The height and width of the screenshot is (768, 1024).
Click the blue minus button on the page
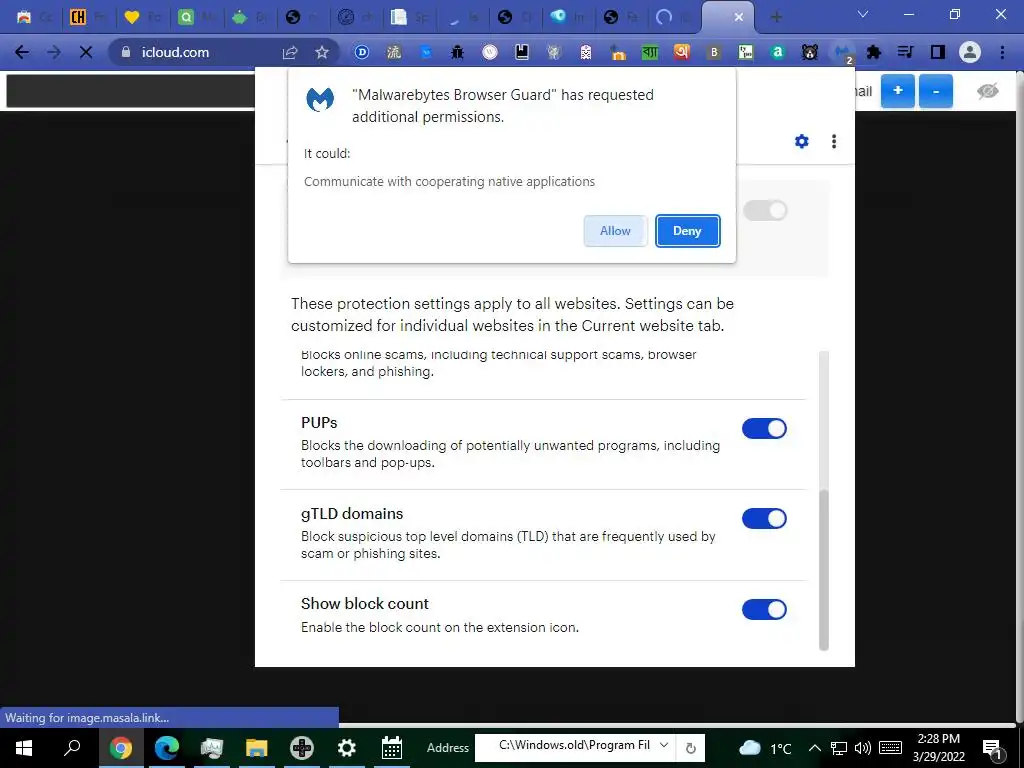click(936, 91)
